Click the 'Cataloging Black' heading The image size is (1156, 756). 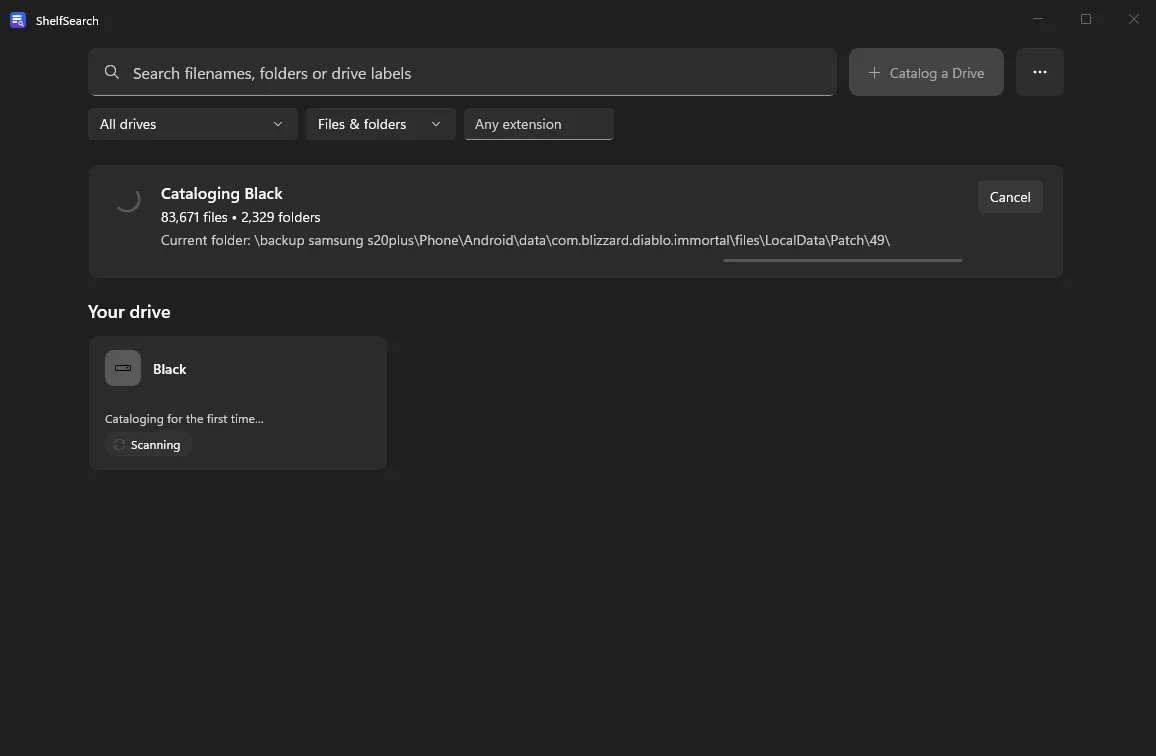[222, 193]
